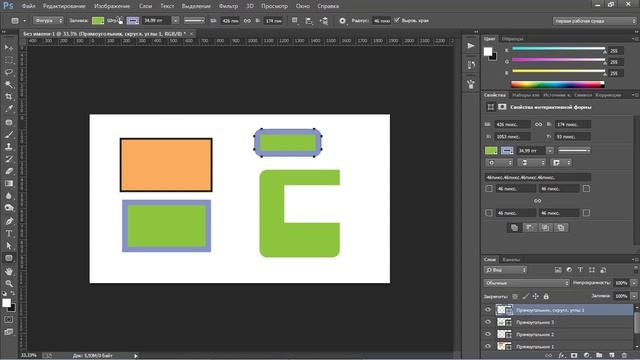Screen dimensions: 640x360
Task: Select the Eyedropper tool
Action: click(9, 109)
